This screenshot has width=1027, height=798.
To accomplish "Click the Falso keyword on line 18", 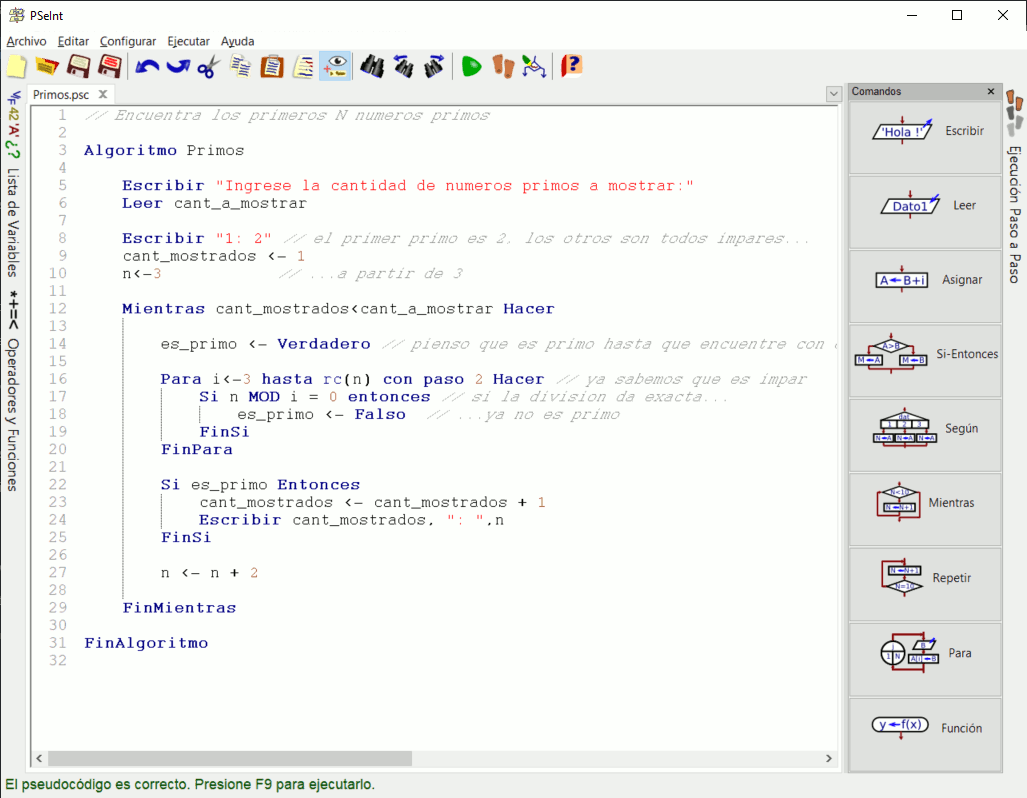I will click(x=380, y=415).
